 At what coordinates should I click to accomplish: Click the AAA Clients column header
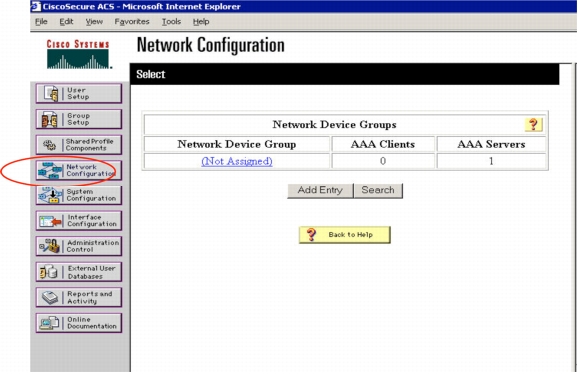[x=383, y=144]
